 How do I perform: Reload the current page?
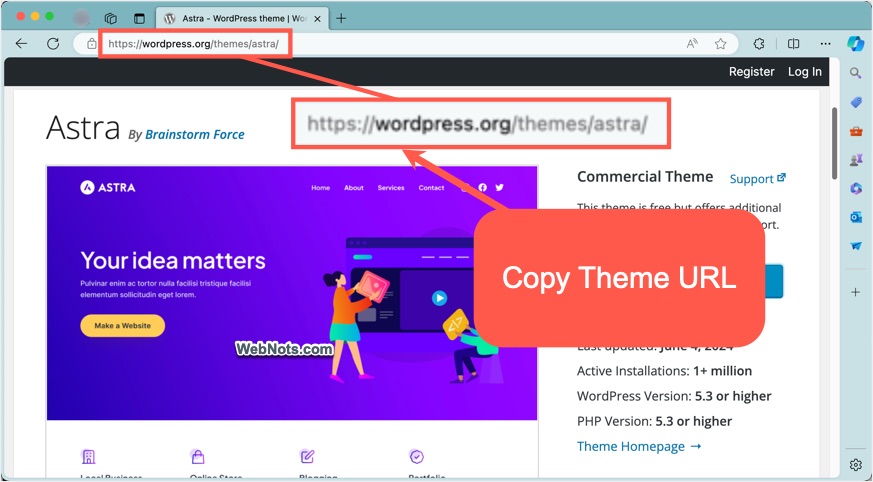[53, 43]
